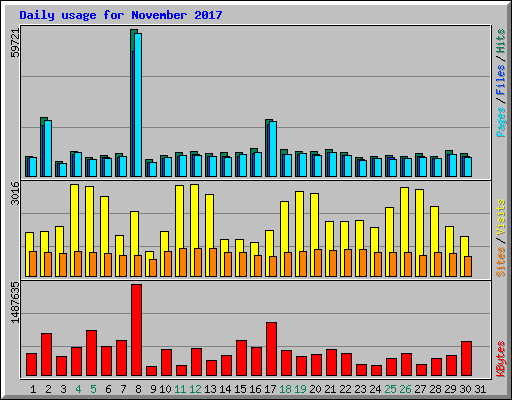The image size is (512, 400).
Task: Click the 59721 top axis value
Action: [x=15, y=43]
